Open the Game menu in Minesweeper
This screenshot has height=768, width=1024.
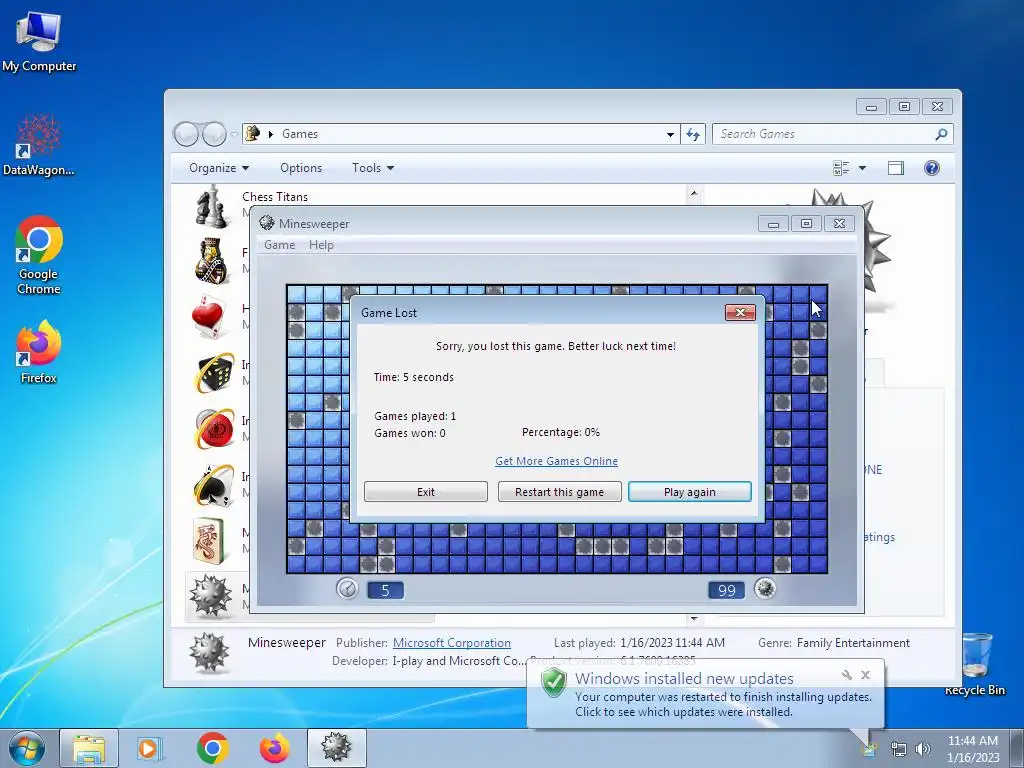coord(280,245)
